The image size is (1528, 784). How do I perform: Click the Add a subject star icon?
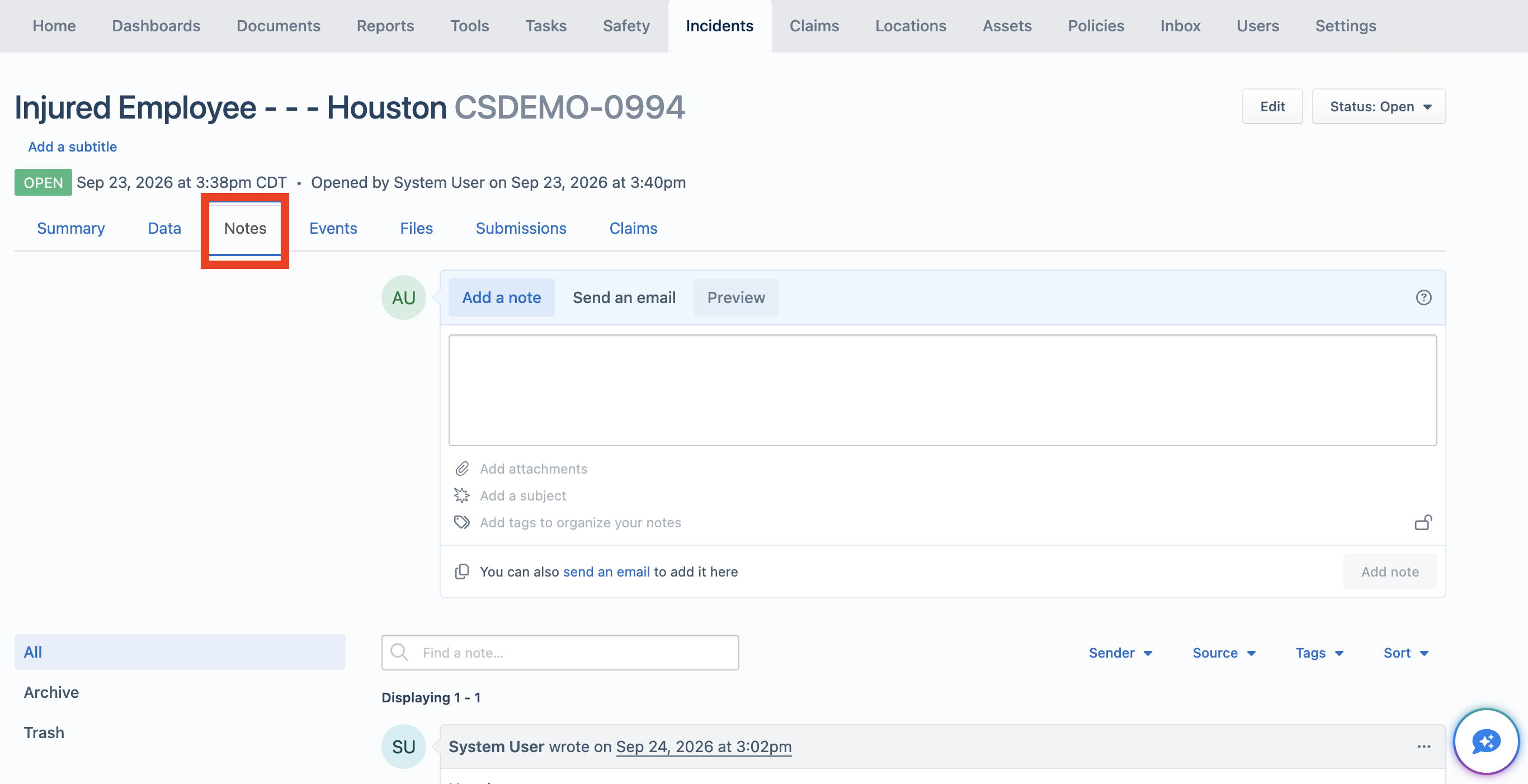click(462, 495)
